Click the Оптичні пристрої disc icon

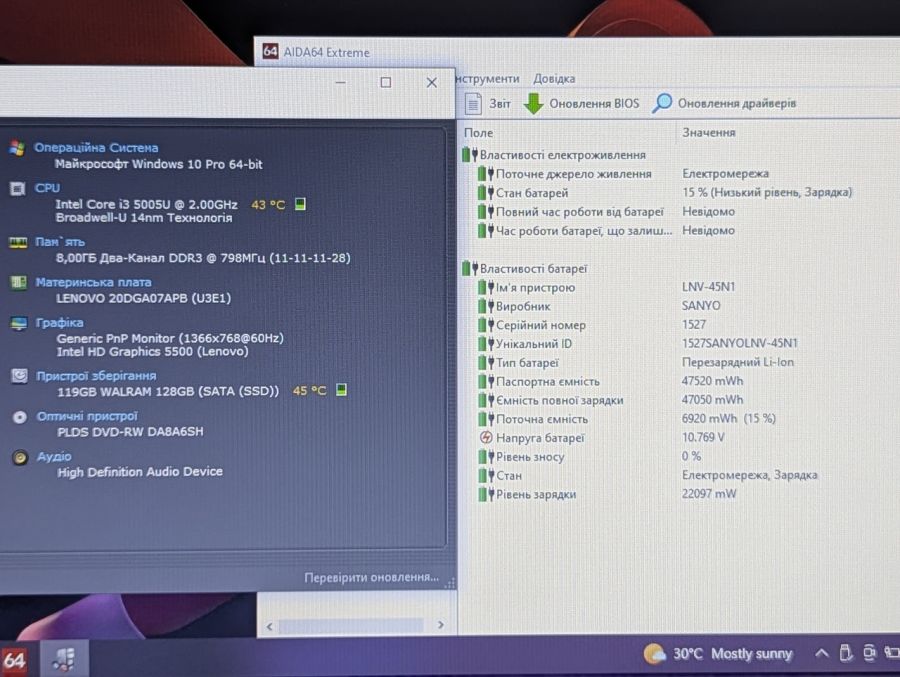[20, 417]
